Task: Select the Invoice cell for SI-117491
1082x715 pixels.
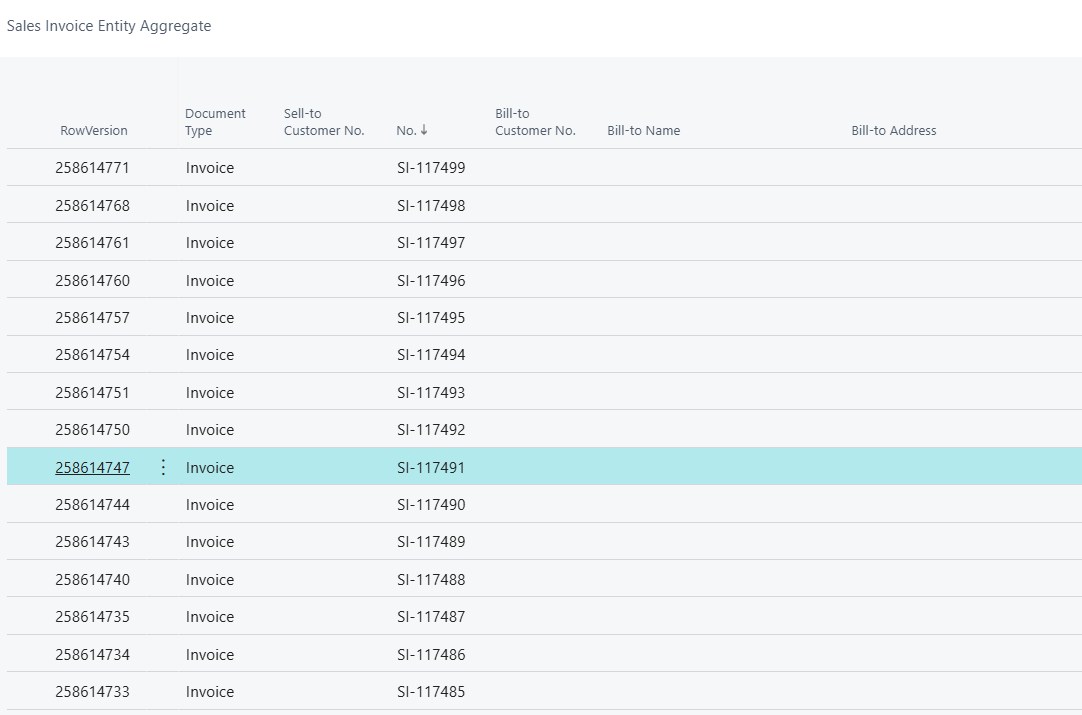Action: point(209,467)
